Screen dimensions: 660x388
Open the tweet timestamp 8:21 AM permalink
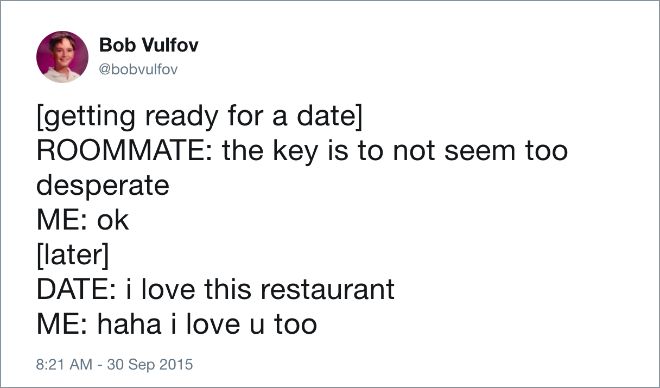click(64, 364)
